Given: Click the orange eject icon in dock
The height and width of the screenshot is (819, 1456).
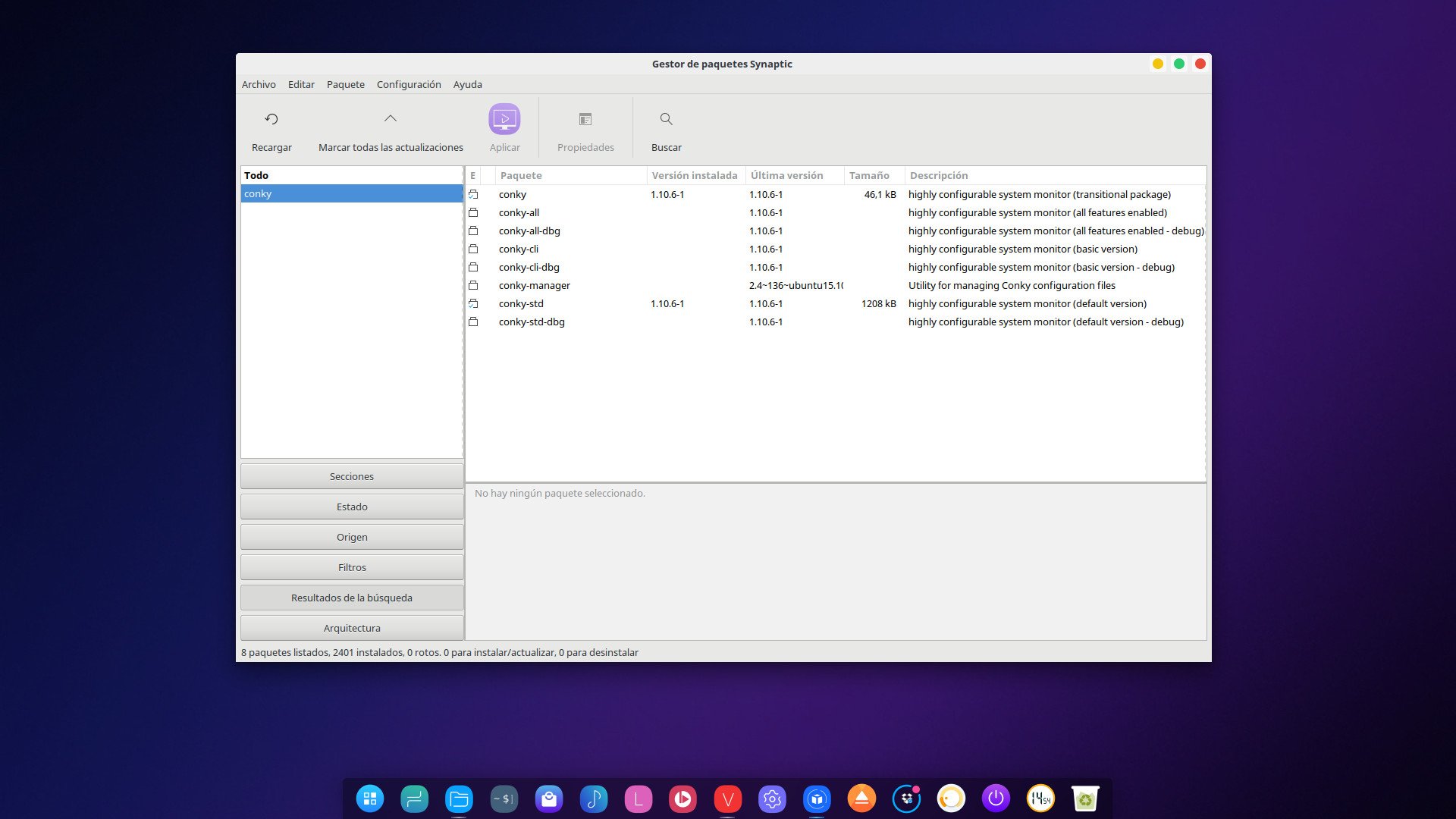Looking at the screenshot, I should 861,799.
